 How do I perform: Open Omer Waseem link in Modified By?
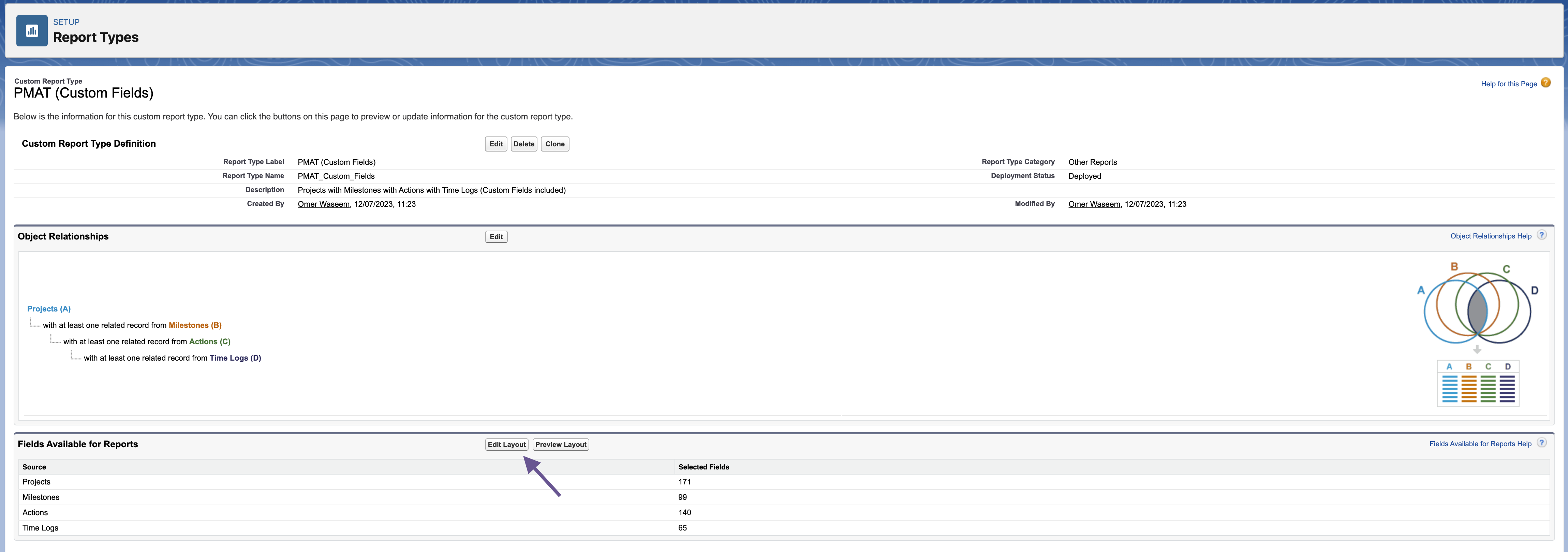click(1094, 204)
